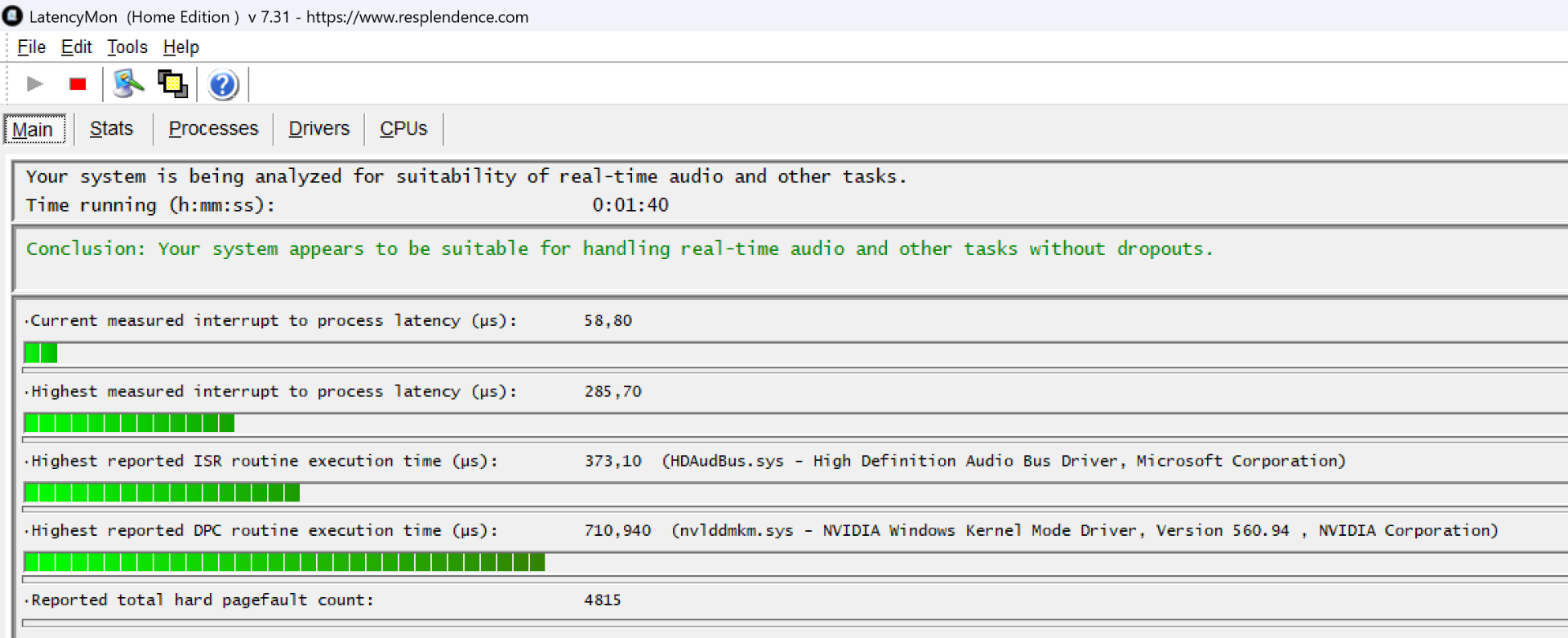Screen dimensions: 1568x638
Task: Go to the CPUs tab
Action: coord(403,129)
